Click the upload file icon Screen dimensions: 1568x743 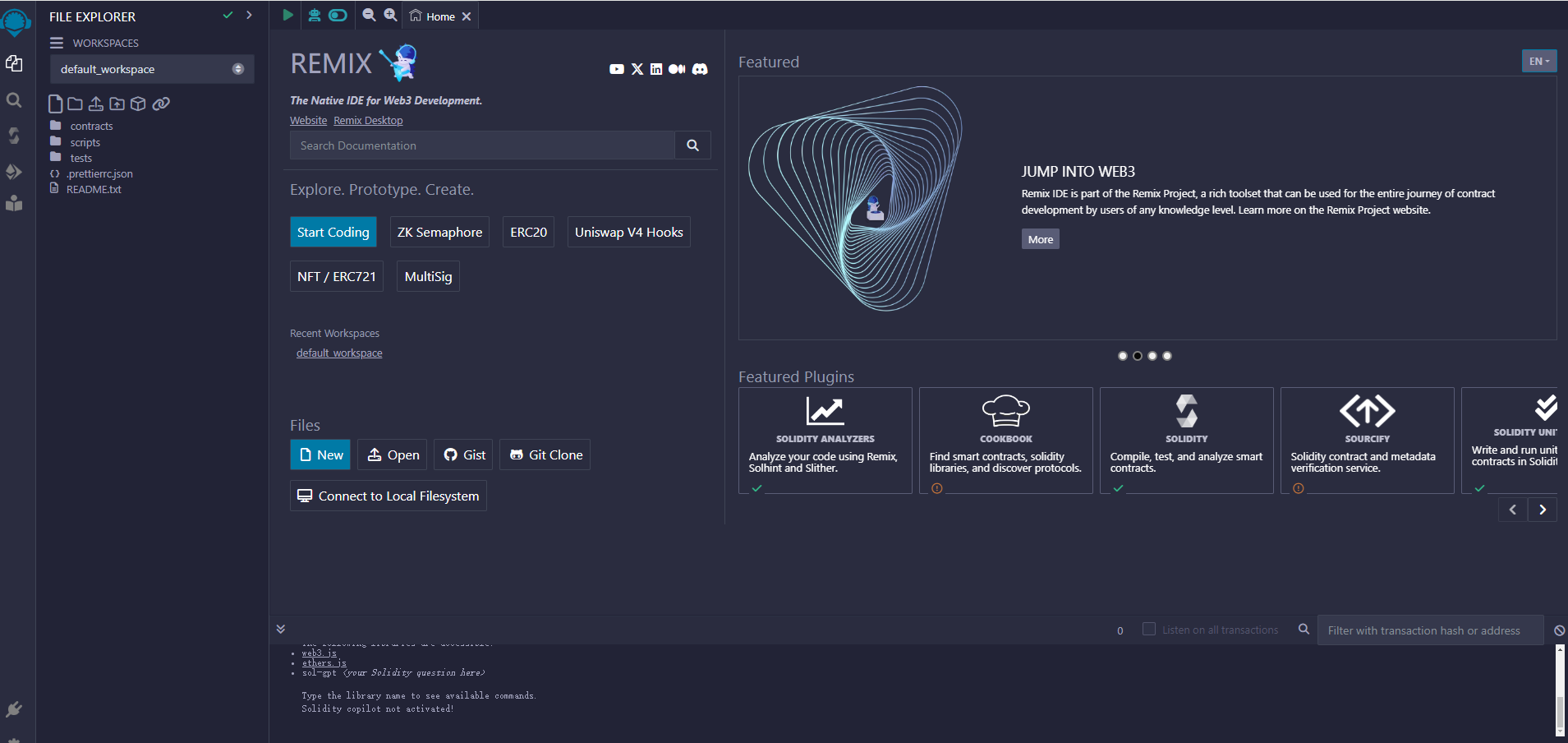pyautogui.click(x=96, y=104)
